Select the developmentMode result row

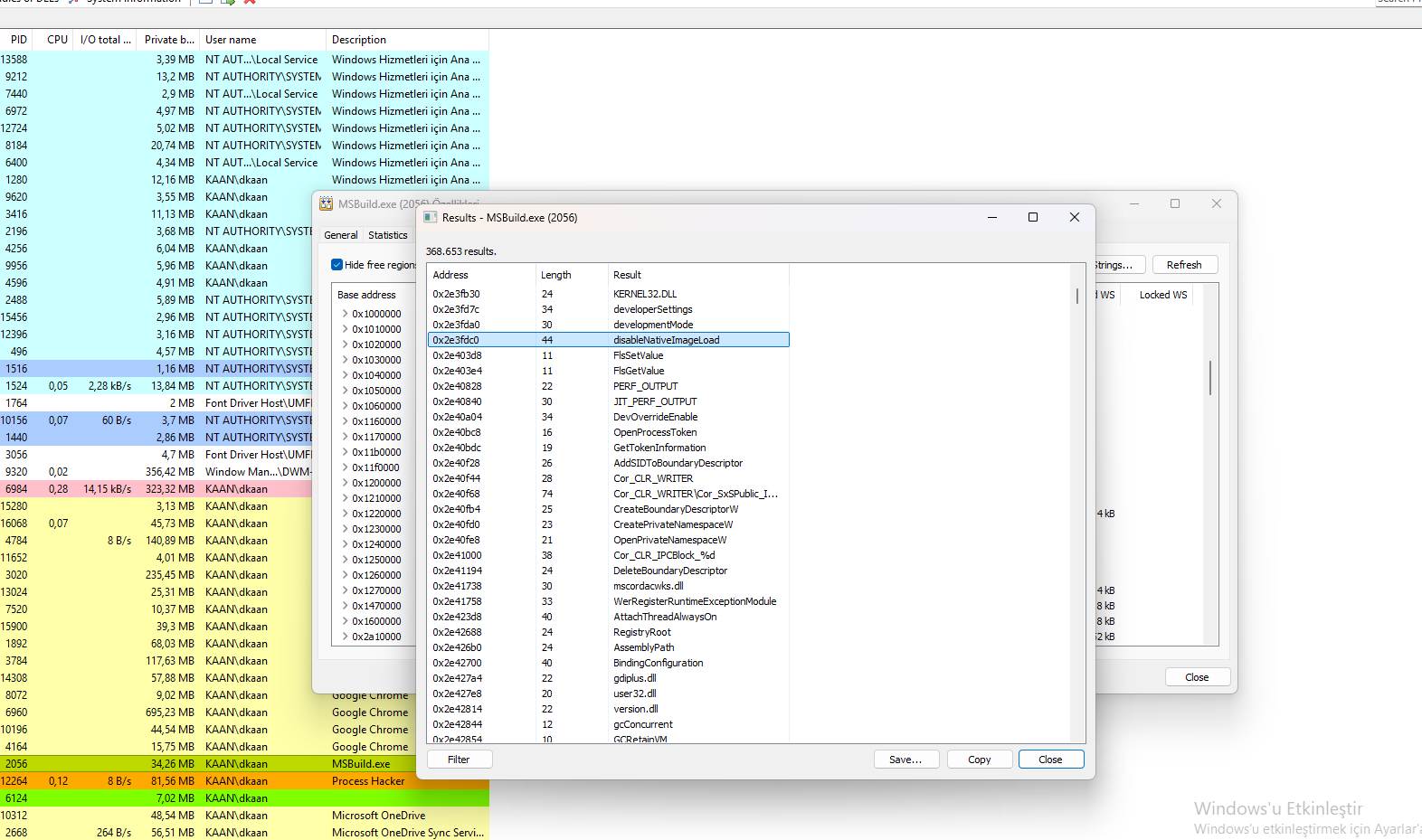coord(608,325)
